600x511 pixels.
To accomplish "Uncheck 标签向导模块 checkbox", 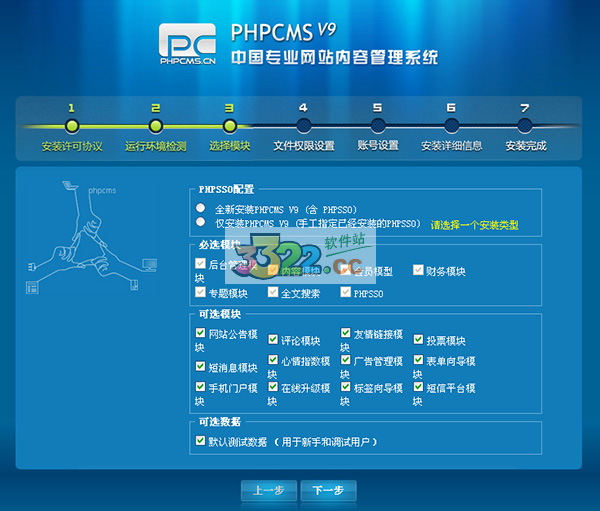I will (x=346, y=387).
